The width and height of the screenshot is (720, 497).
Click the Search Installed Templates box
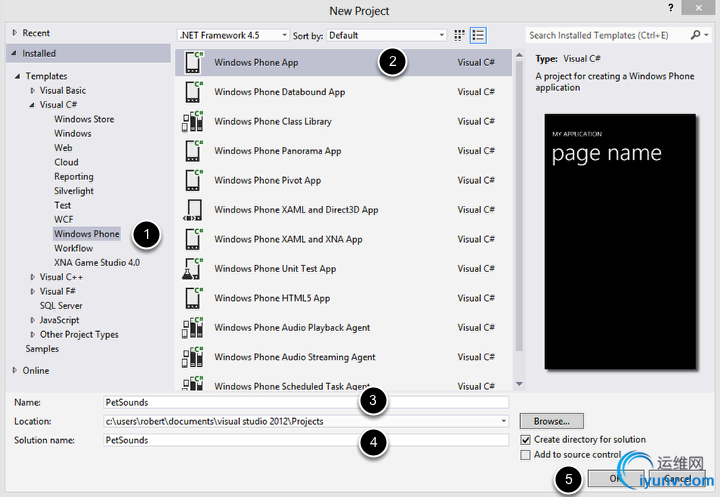coord(607,35)
